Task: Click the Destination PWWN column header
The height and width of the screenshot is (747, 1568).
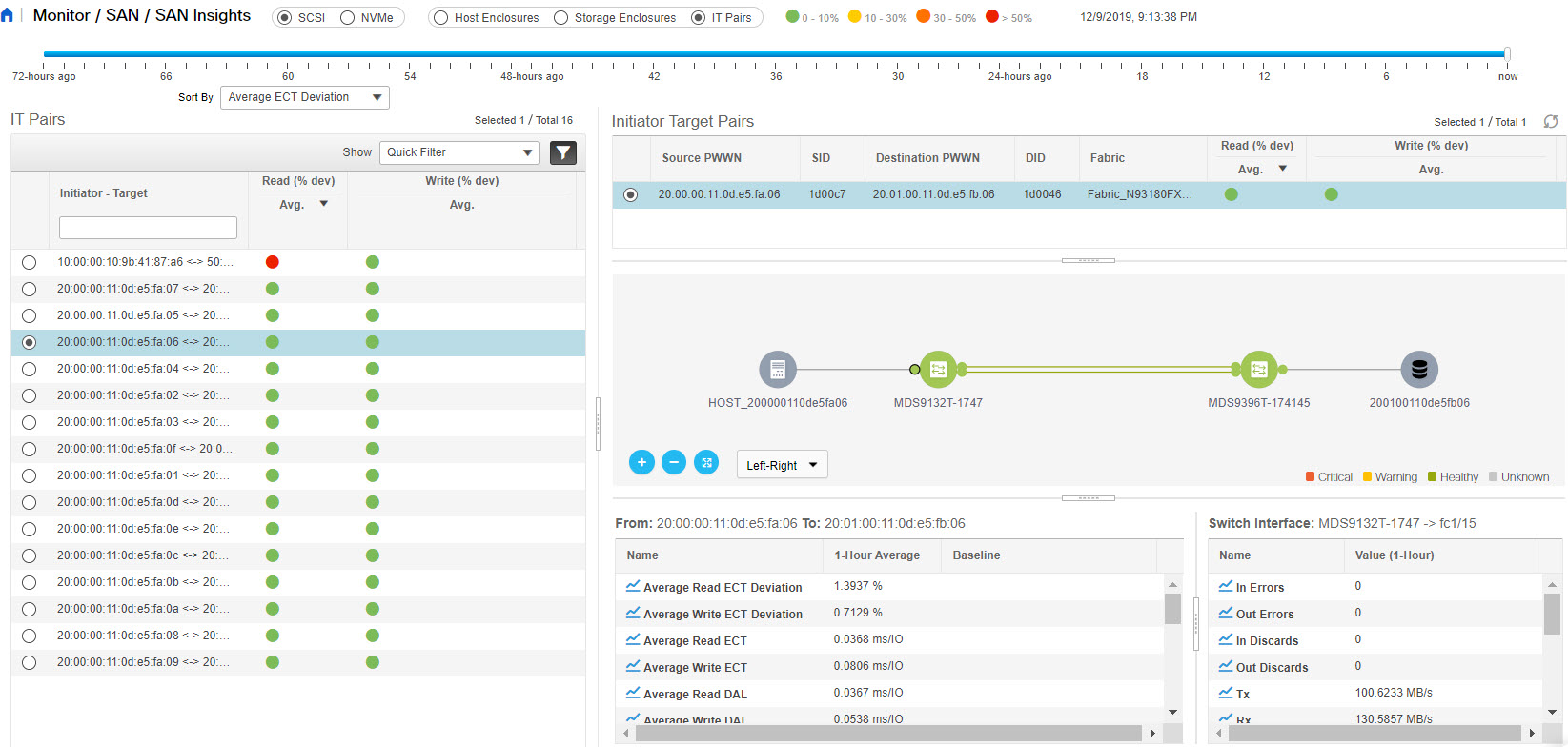Action: point(927,158)
